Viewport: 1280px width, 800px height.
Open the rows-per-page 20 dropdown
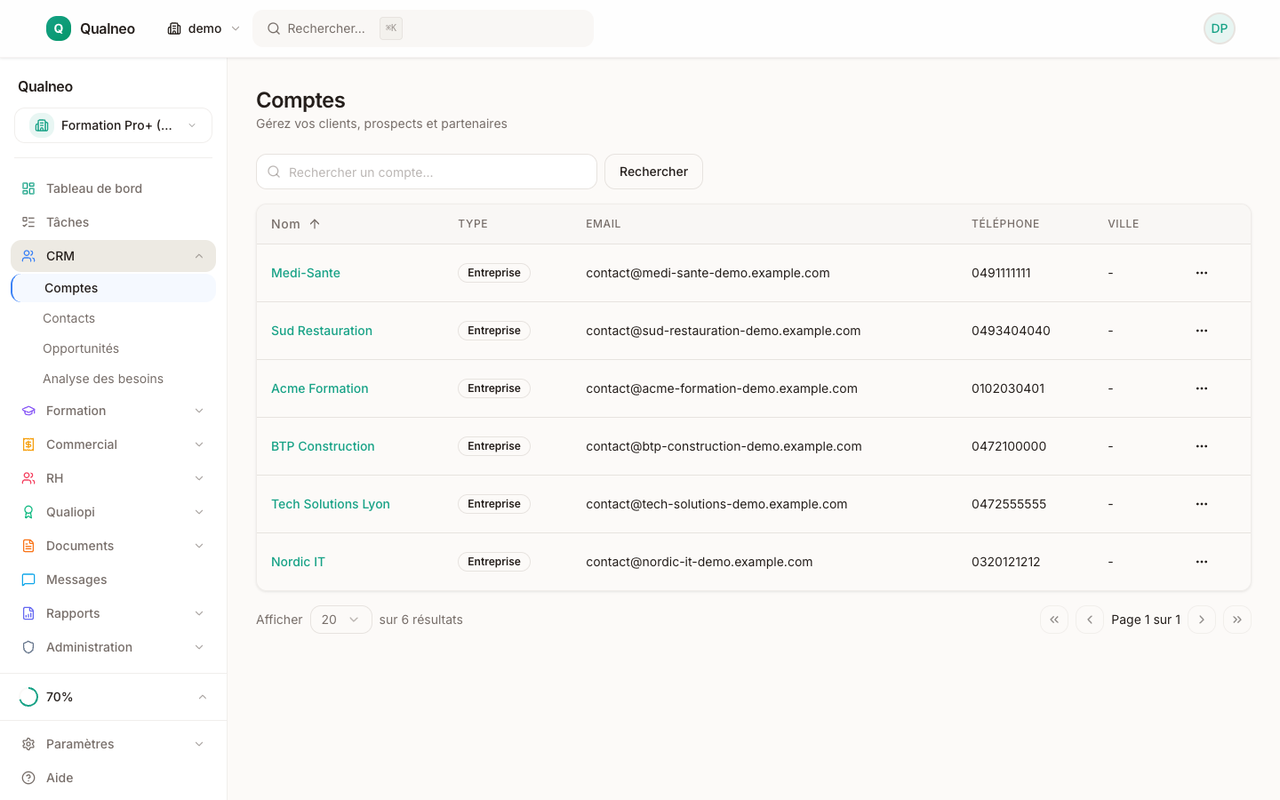point(341,620)
